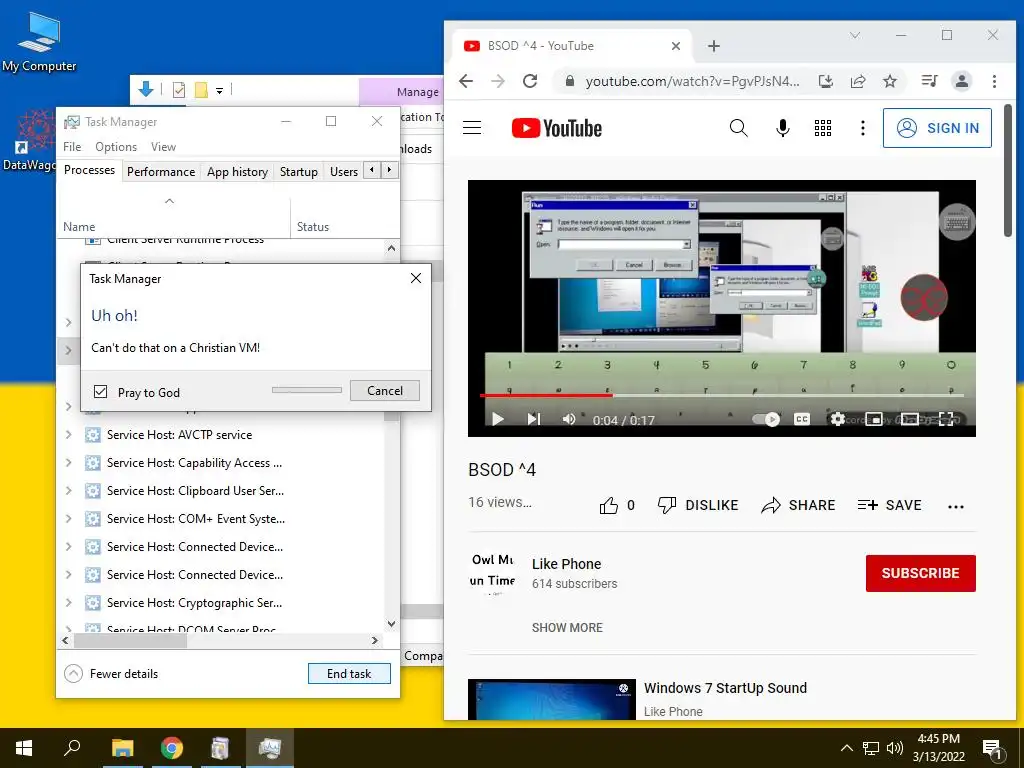Like the BSOD ^4 video
1024x768 pixels.
(x=616, y=505)
